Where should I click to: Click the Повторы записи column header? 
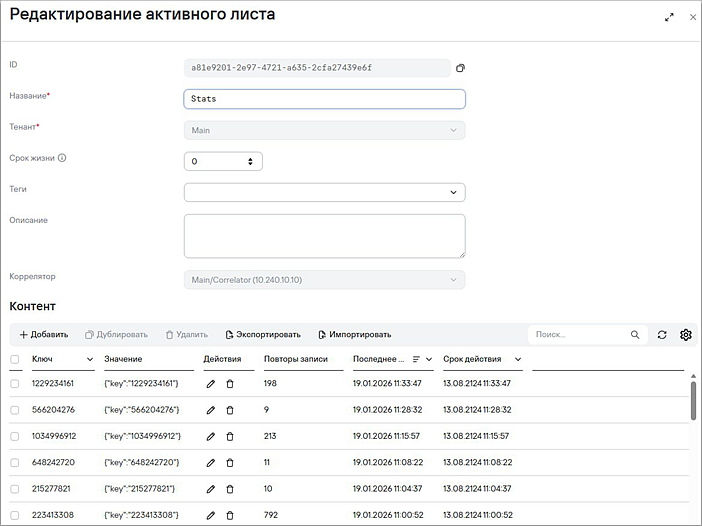click(296, 359)
